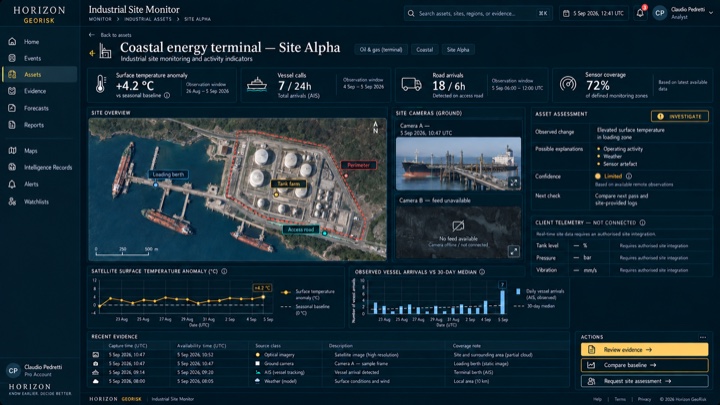Screen dimensions: 720x405
Task: Click the MONITOR breadcrumb
Action: tap(100, 19)
